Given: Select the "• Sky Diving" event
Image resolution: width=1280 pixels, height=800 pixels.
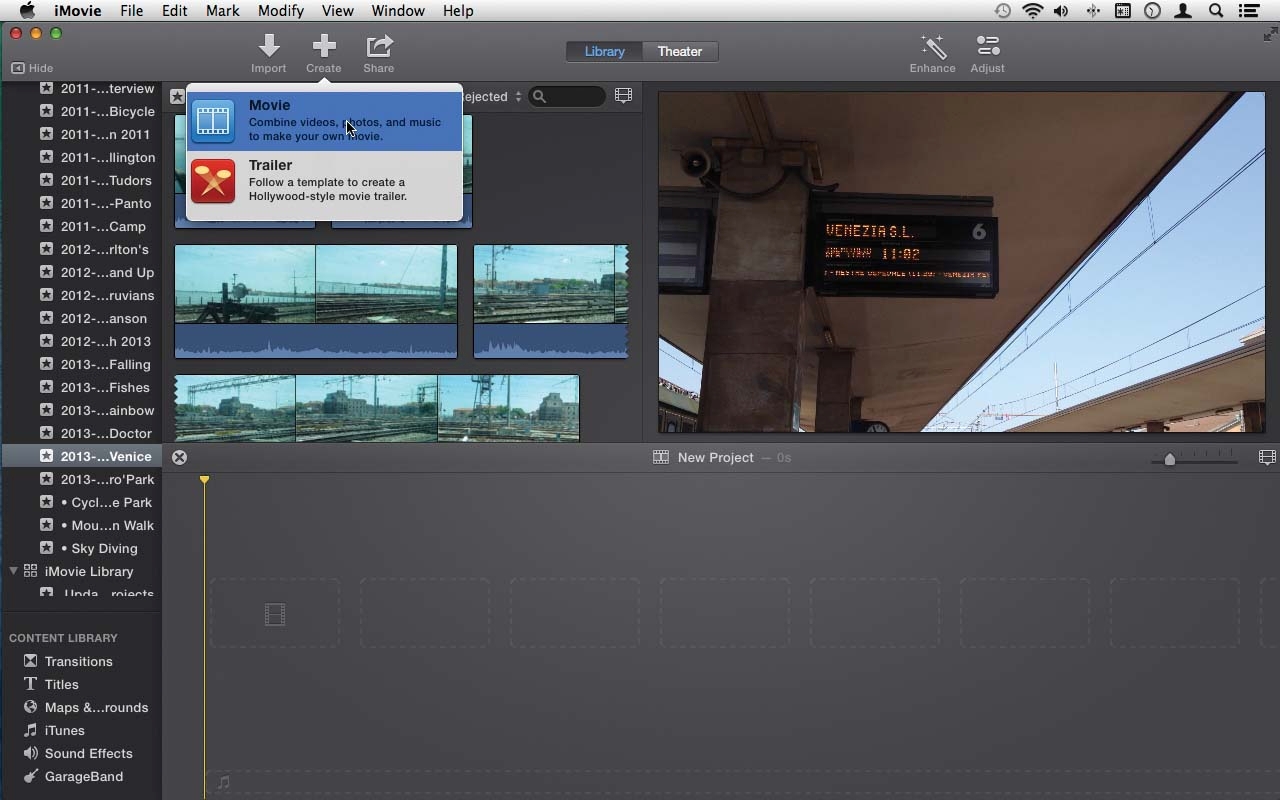Looking at the screenshot, I should [81, 548].
